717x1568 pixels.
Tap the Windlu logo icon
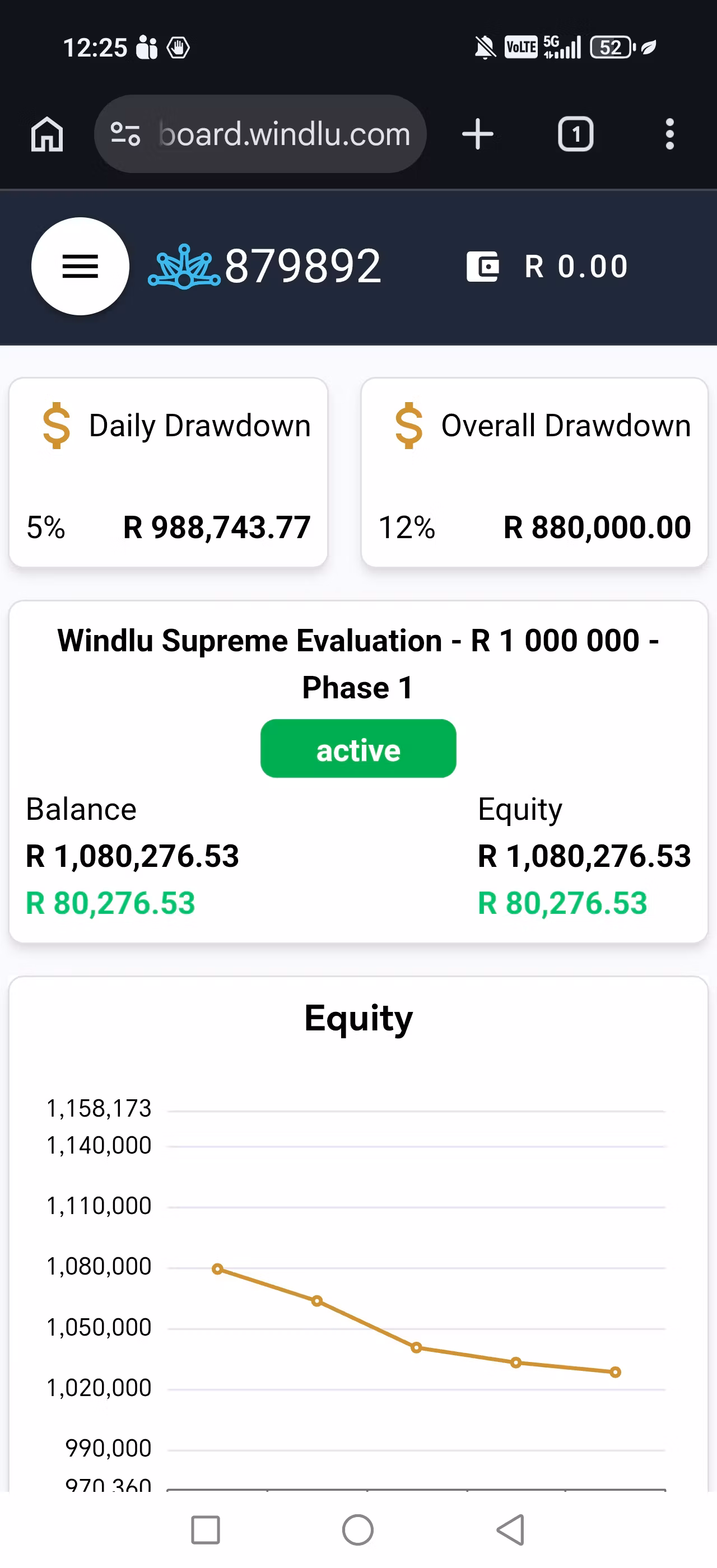click(x=184, y=267)
